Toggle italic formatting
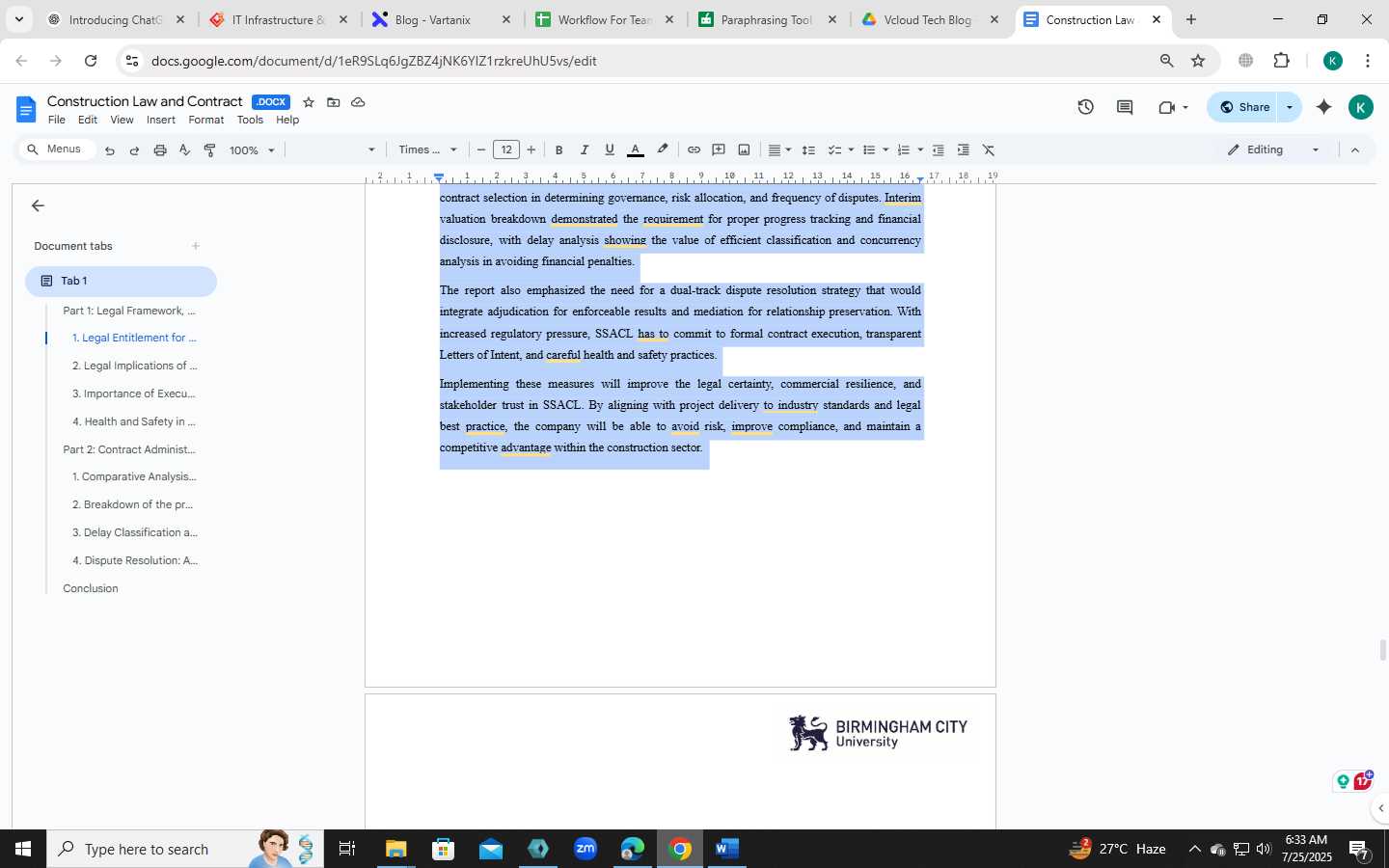 pos(584,150)
